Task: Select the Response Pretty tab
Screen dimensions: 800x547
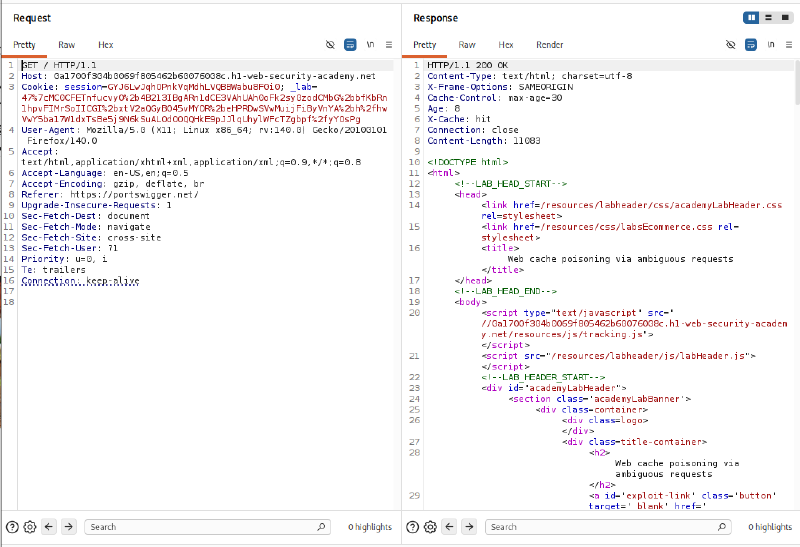Action: pos(424,45)
